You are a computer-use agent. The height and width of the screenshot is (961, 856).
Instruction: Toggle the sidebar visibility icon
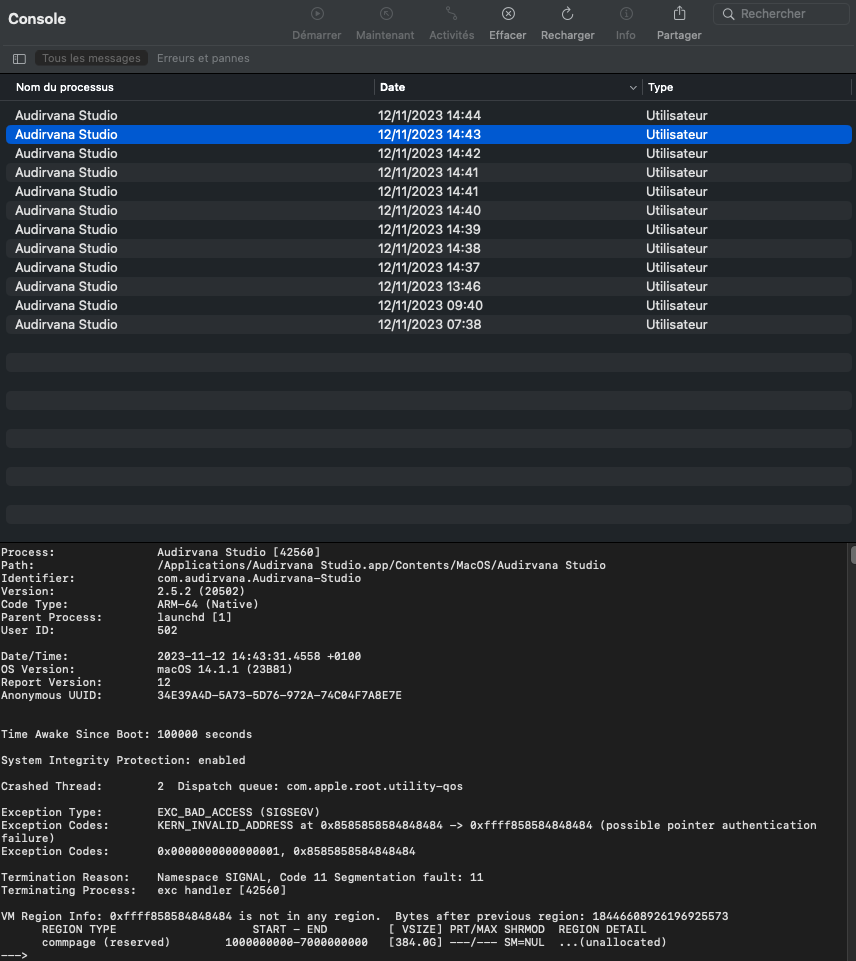[x=20, y=59]
